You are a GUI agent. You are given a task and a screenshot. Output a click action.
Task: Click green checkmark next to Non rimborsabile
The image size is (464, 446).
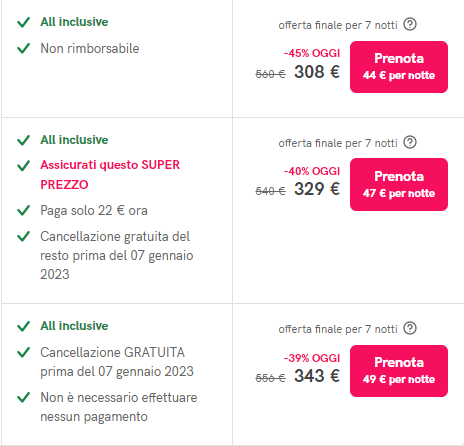[24, 48]
